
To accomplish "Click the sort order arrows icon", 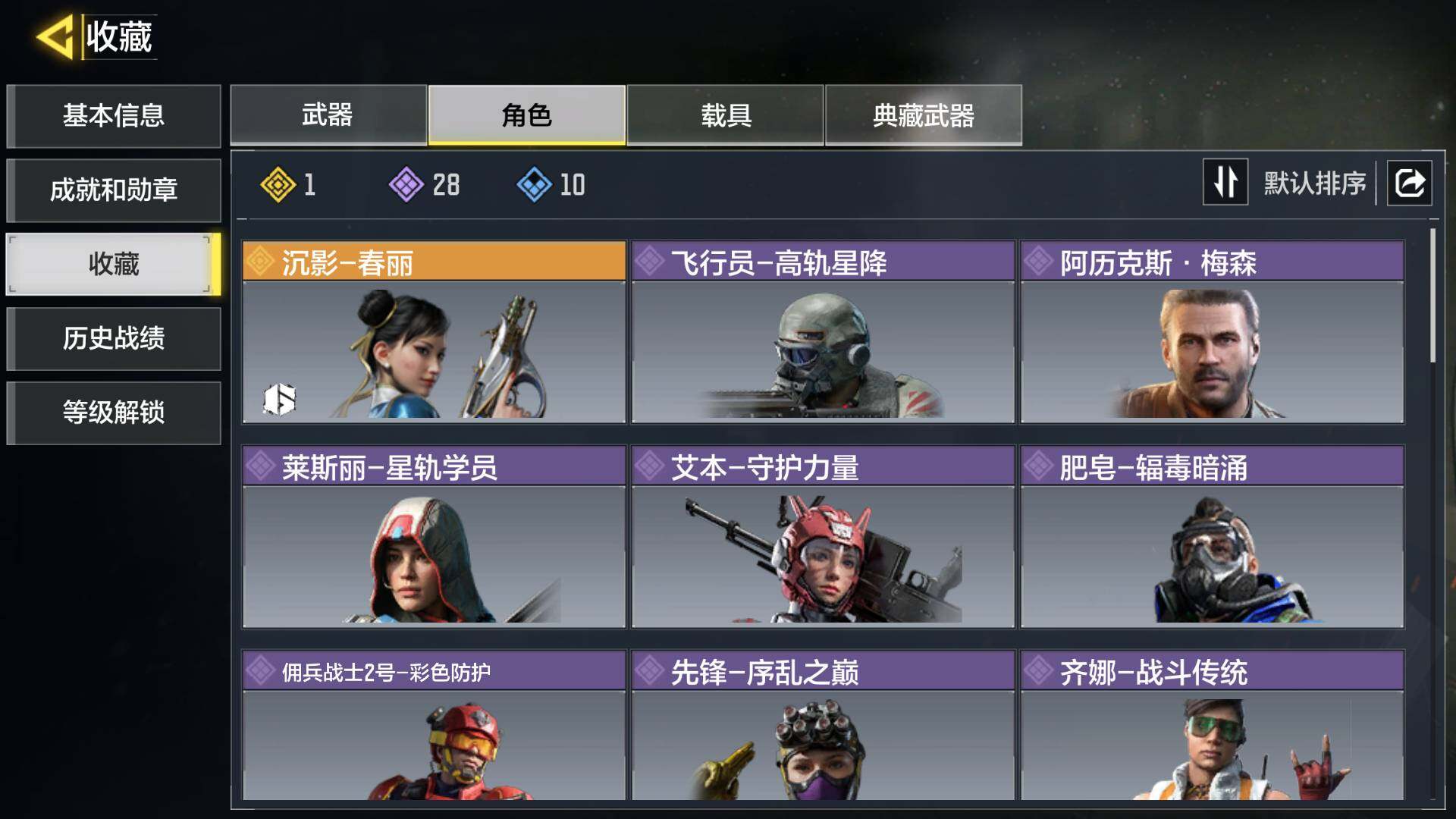I will pos(1225,182).
